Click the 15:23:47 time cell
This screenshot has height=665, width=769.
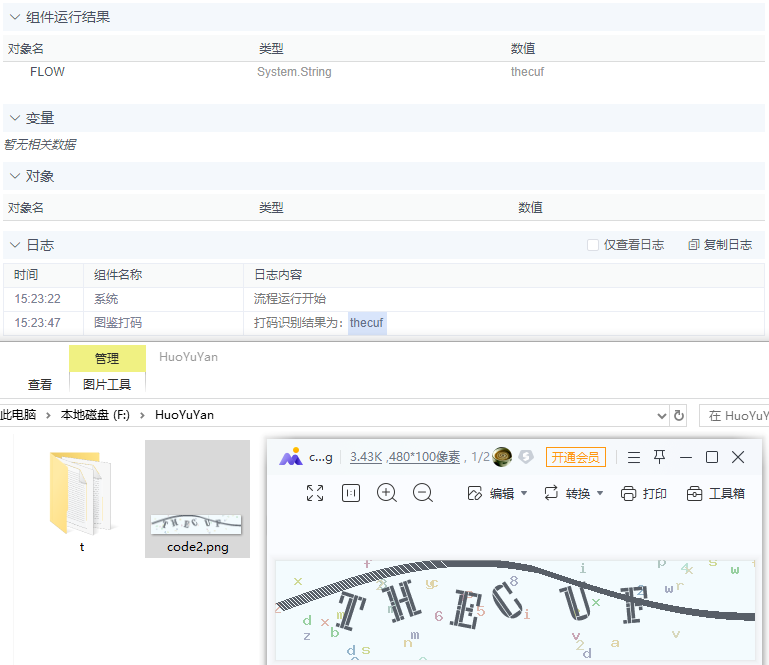[37, 323]
